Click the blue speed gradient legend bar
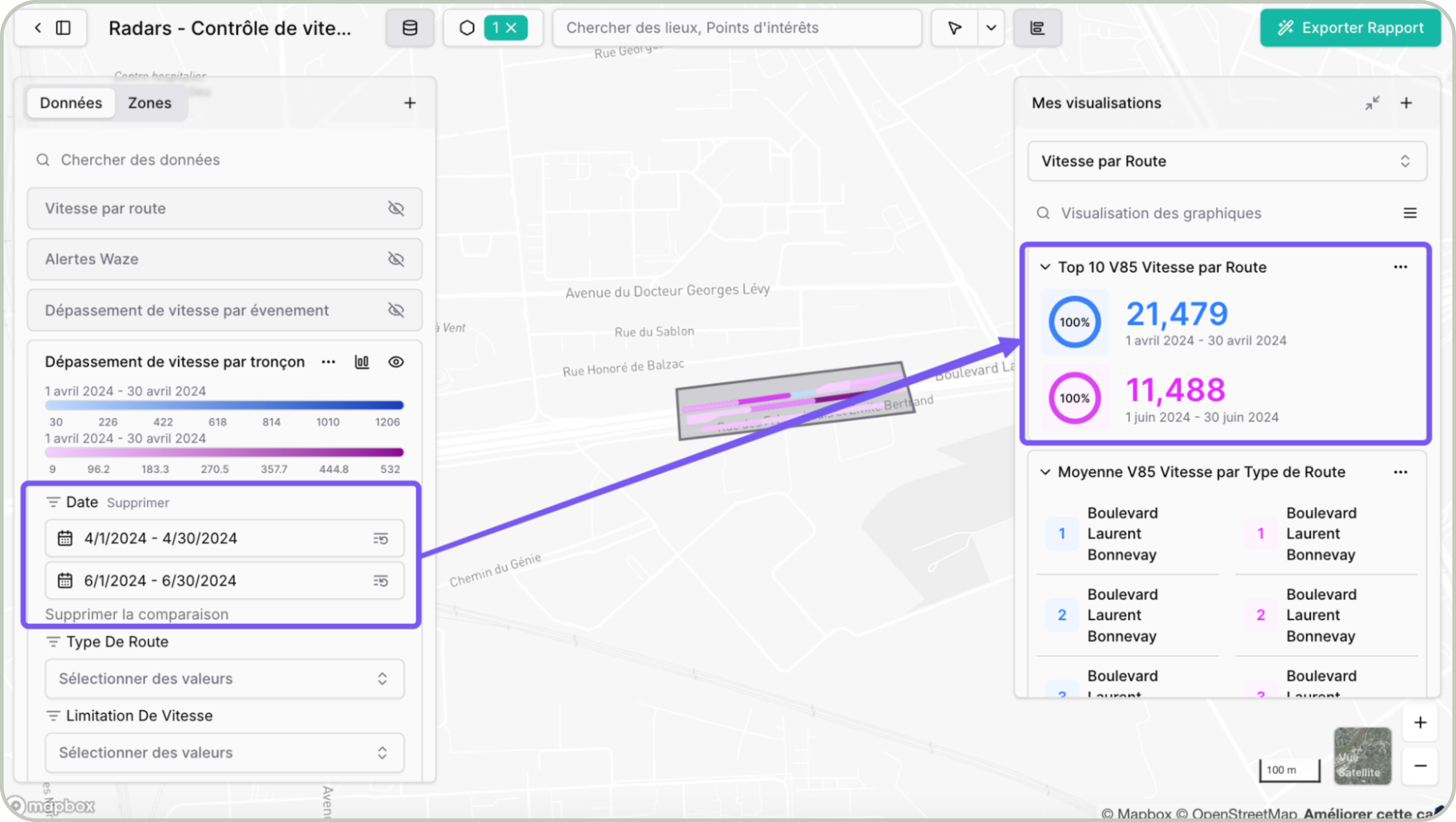1456x822 pixels. [224, 405]
